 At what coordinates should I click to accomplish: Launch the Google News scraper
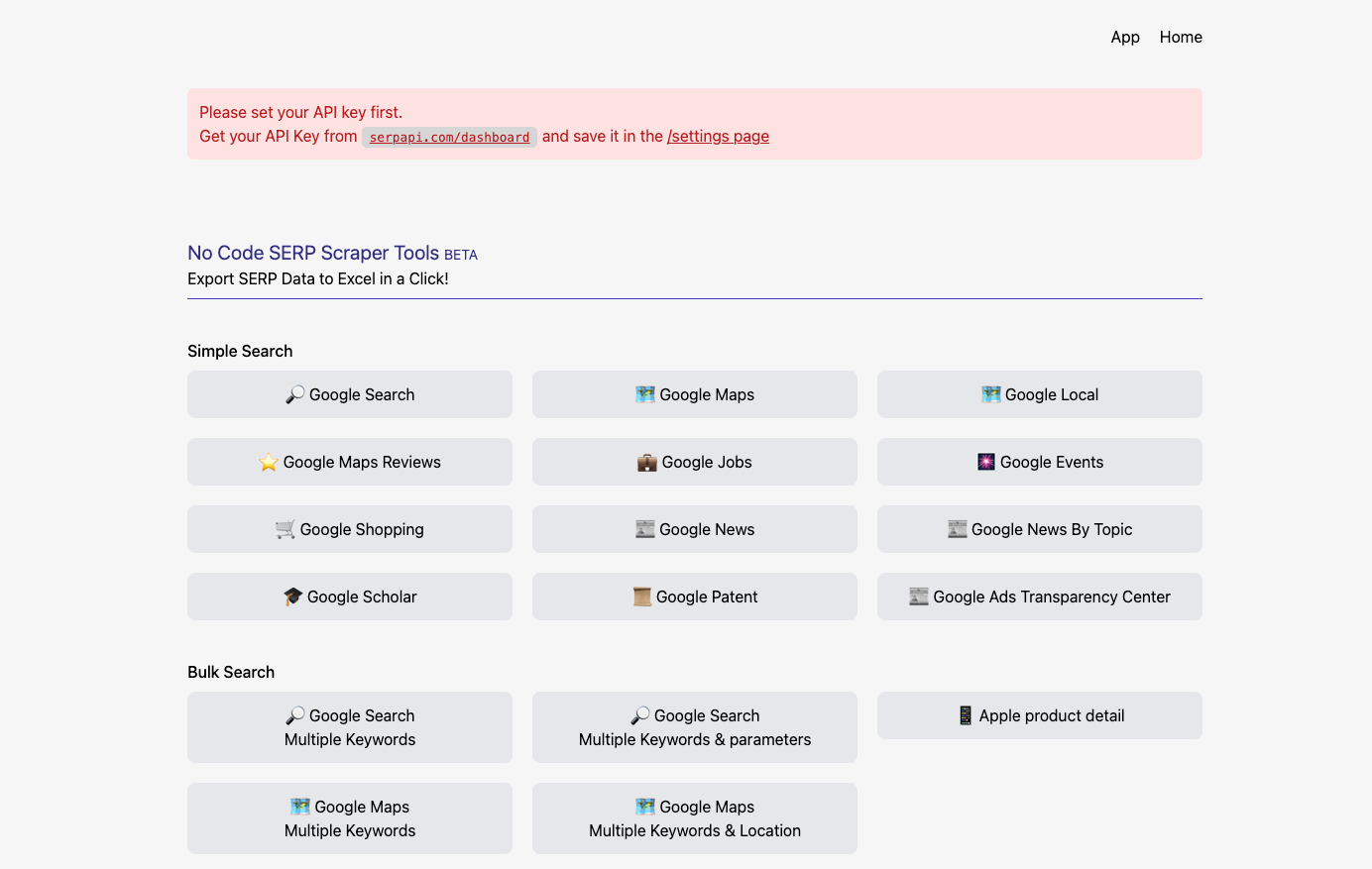coord(695,529)
